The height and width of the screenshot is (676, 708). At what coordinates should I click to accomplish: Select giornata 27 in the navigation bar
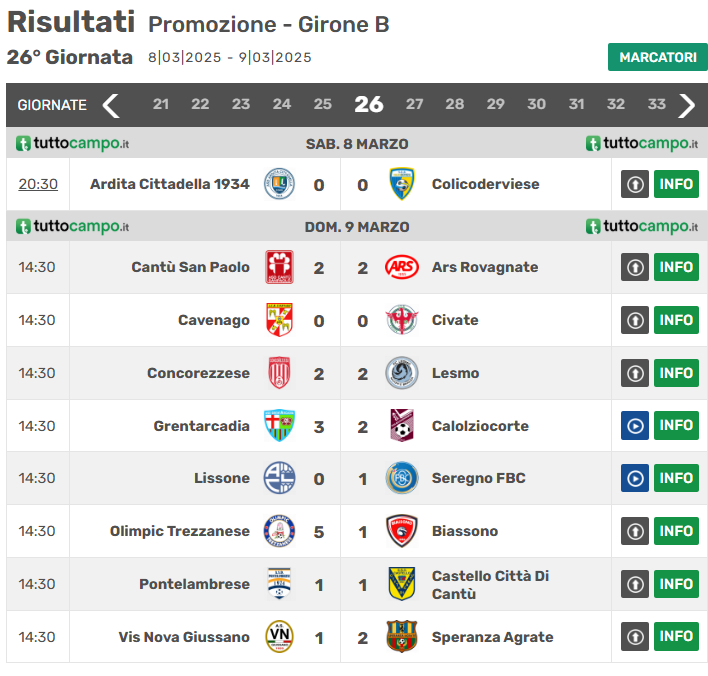[414, 104]
